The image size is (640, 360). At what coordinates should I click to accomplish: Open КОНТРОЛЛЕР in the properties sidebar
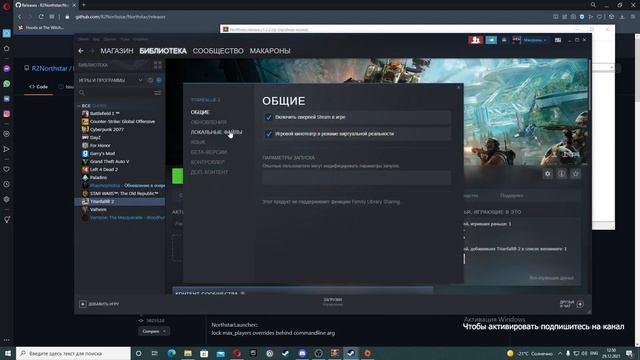pos(207,162)
